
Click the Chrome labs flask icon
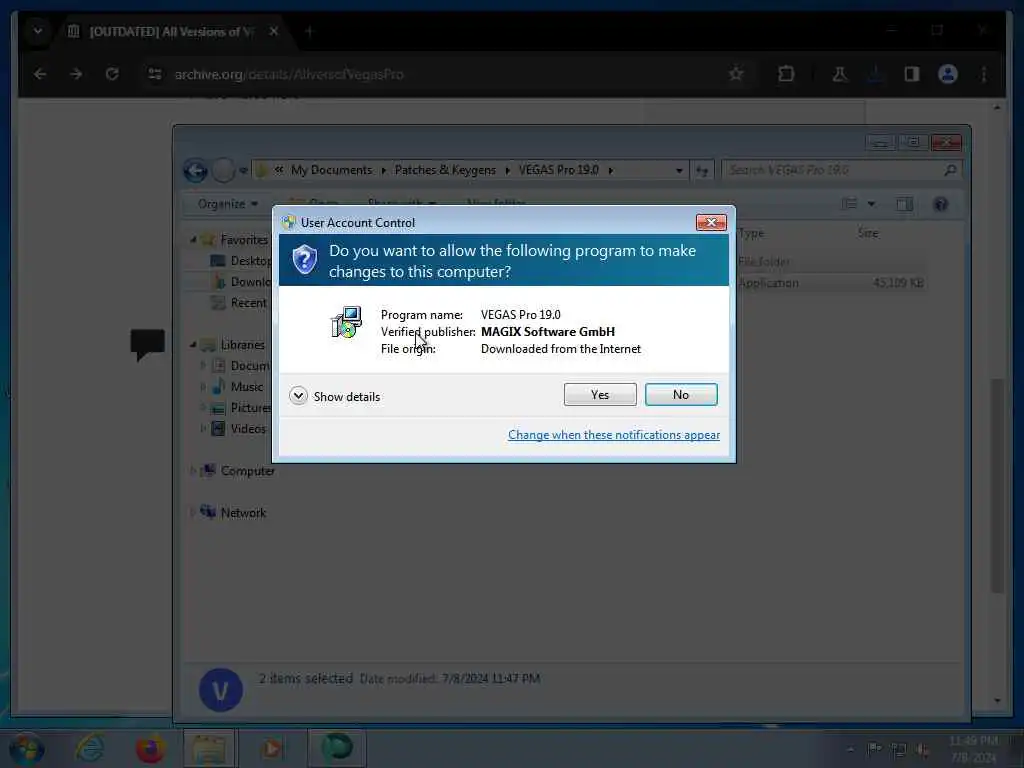[x=840, y=74]
